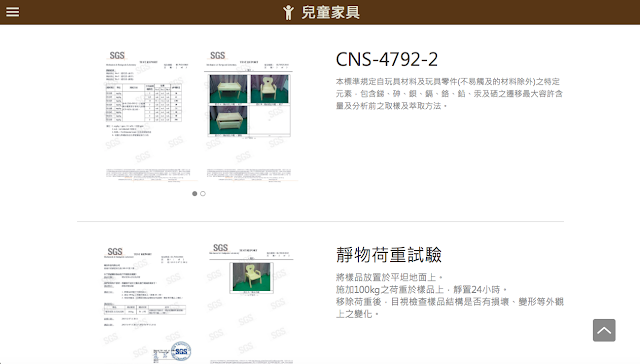Click the scroll-to-top arrow button
The image size is (640, 364).
[x=604, y=330]
